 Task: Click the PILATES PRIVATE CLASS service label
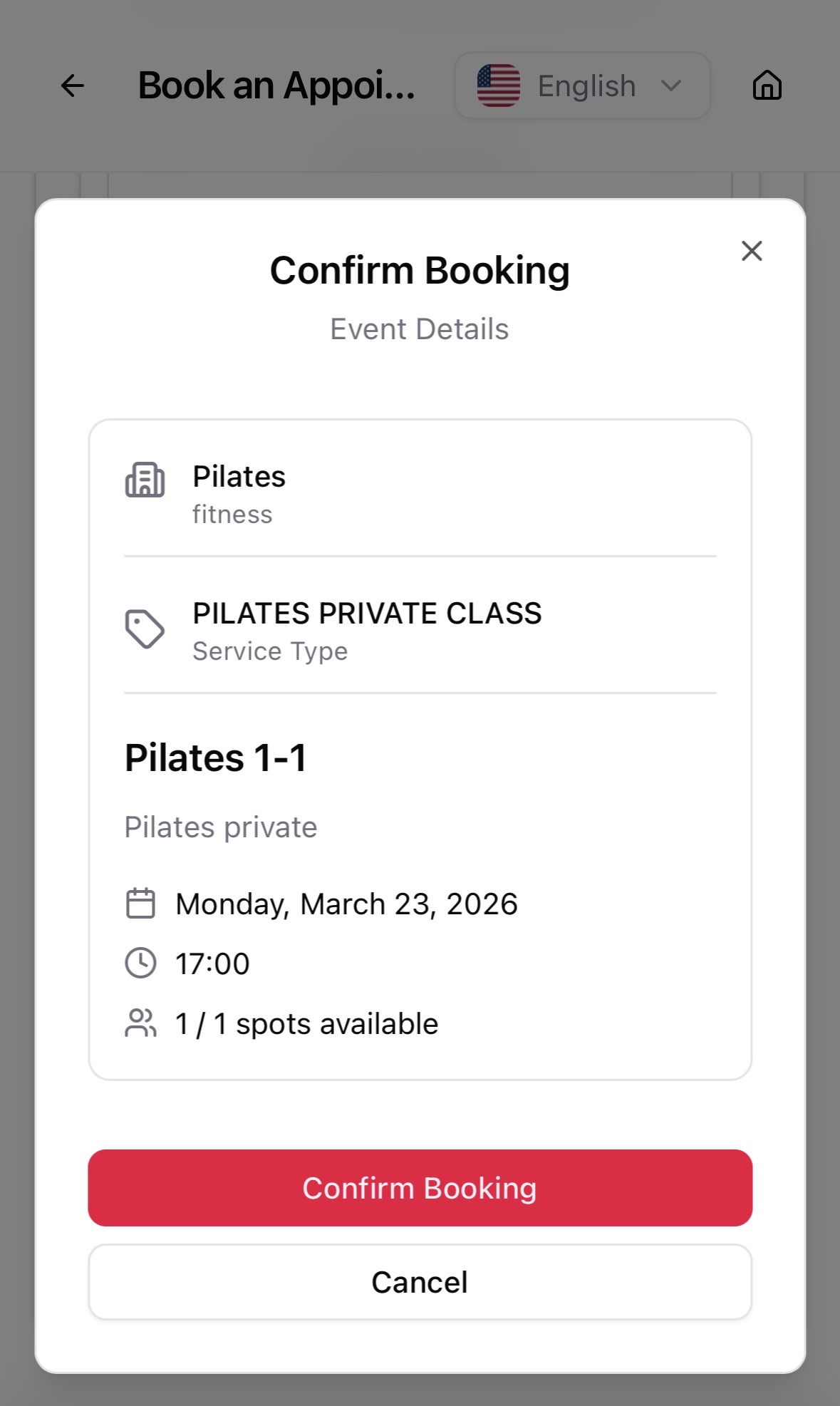(x=367, y=614)
